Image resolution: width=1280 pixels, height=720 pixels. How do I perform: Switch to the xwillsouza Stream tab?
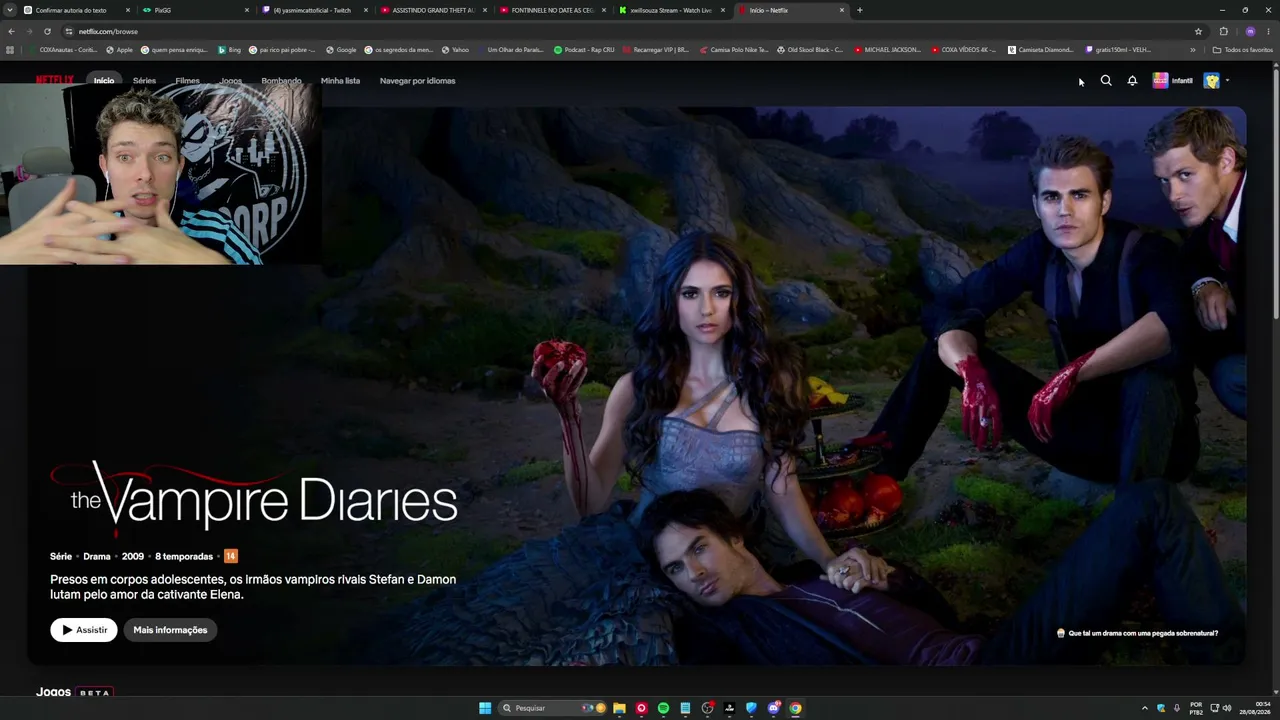pos(671,10)
